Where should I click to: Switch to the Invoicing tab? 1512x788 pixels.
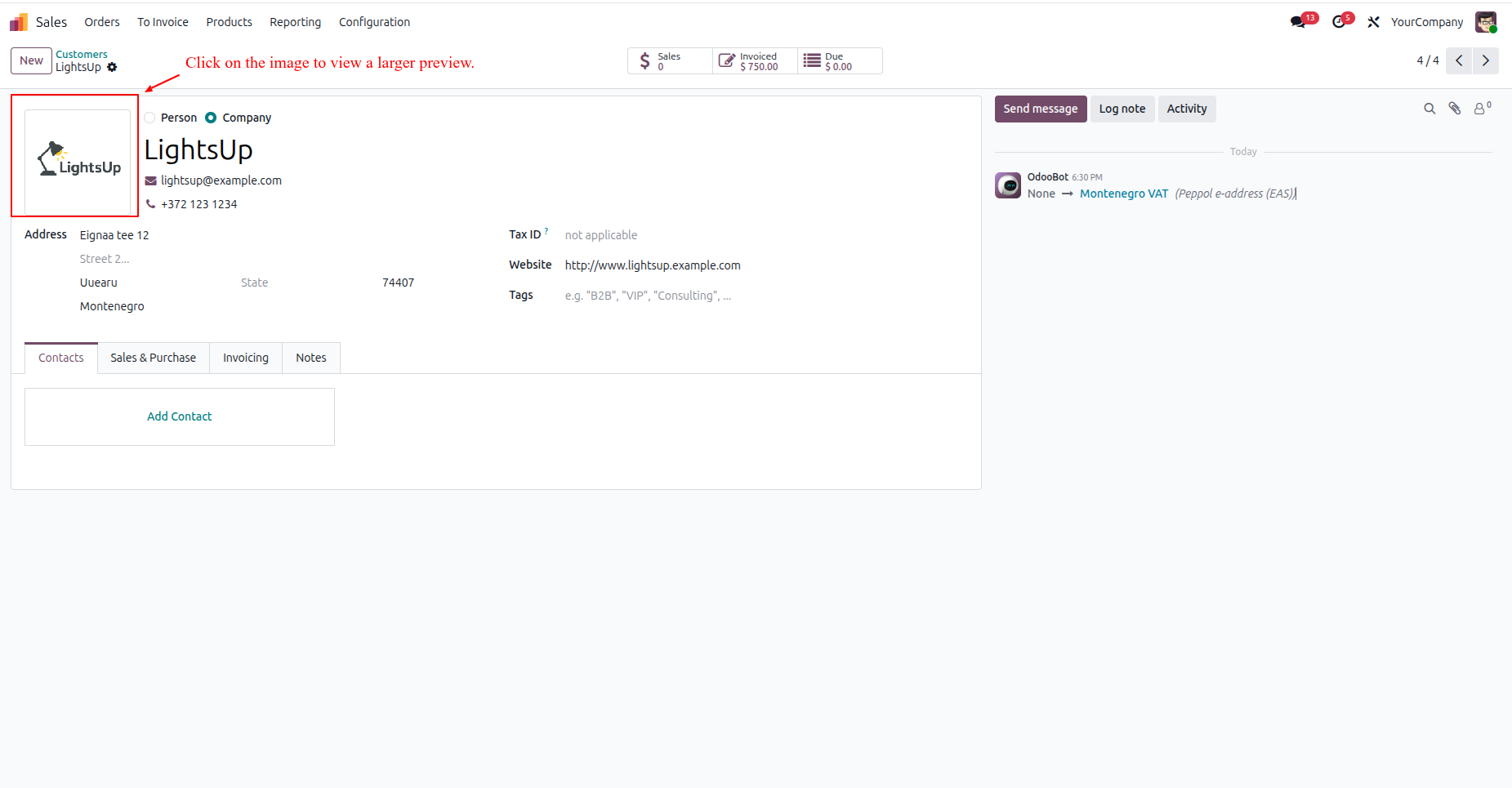(246, 358)
